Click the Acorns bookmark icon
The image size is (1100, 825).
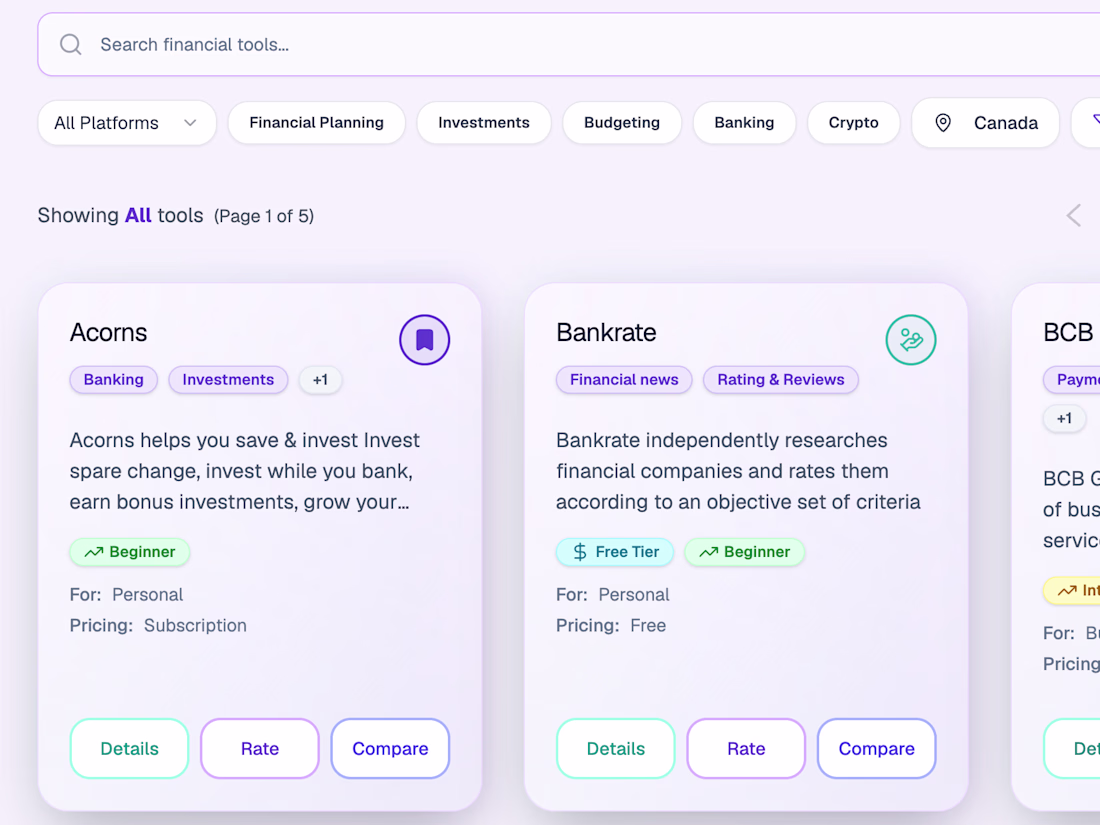click(424, 340)
